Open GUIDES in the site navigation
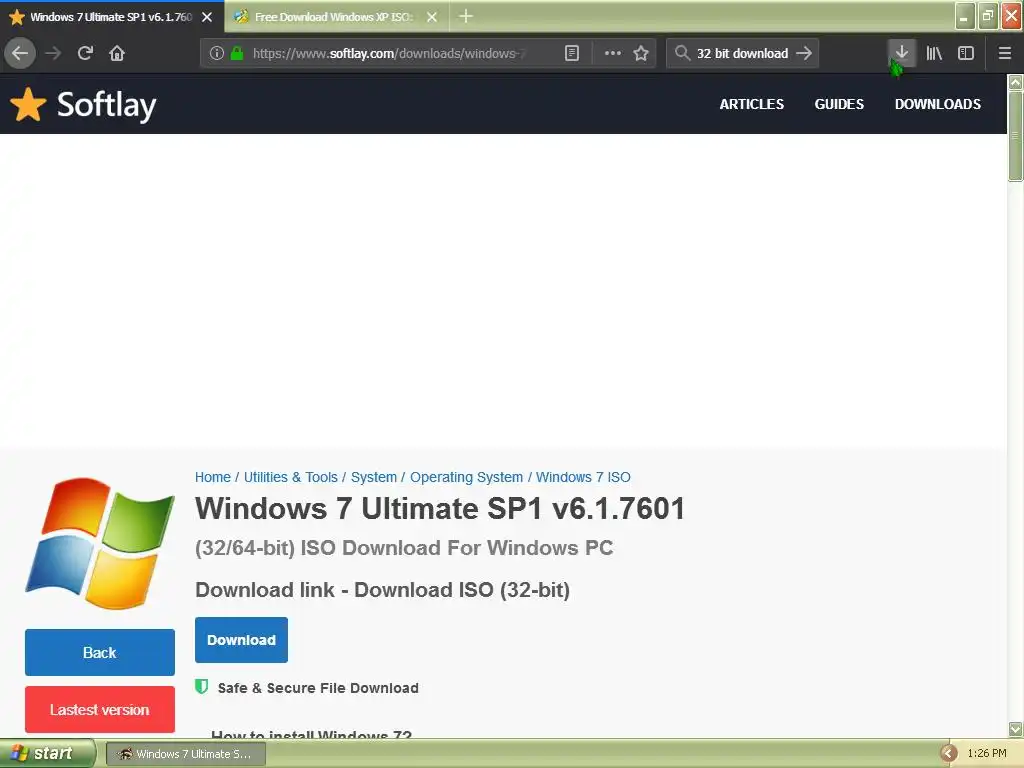 point(839,104)
